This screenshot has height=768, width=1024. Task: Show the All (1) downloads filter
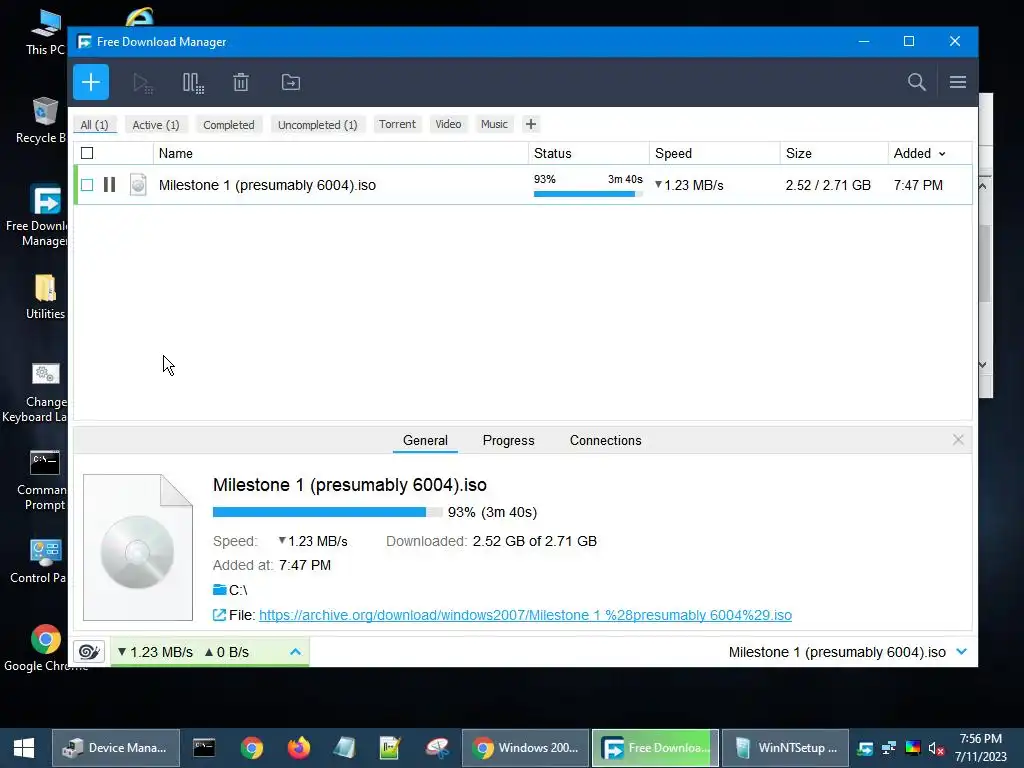tap(94, 125)
